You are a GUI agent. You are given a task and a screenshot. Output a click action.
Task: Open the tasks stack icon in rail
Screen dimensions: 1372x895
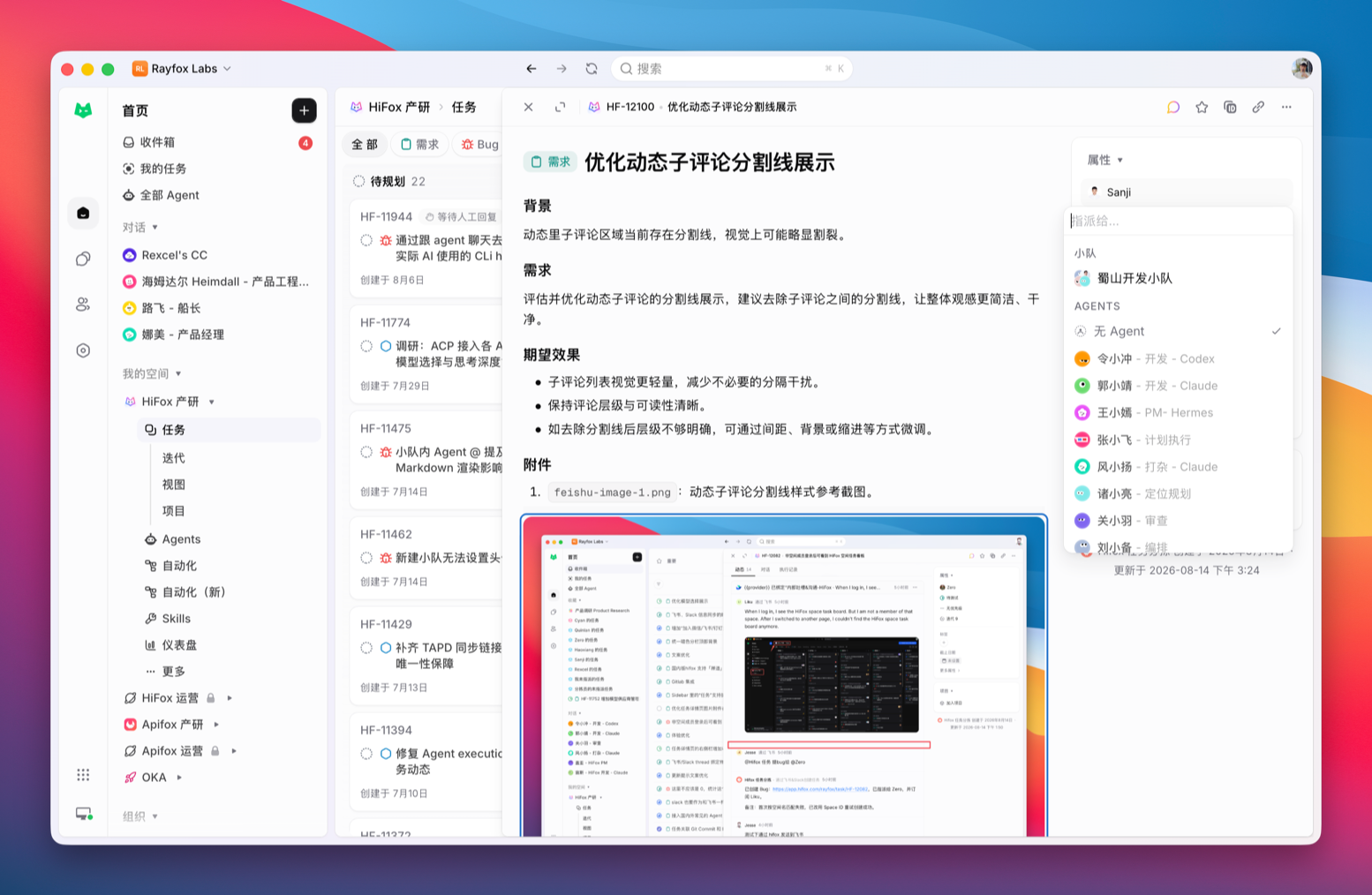(83, 259)
